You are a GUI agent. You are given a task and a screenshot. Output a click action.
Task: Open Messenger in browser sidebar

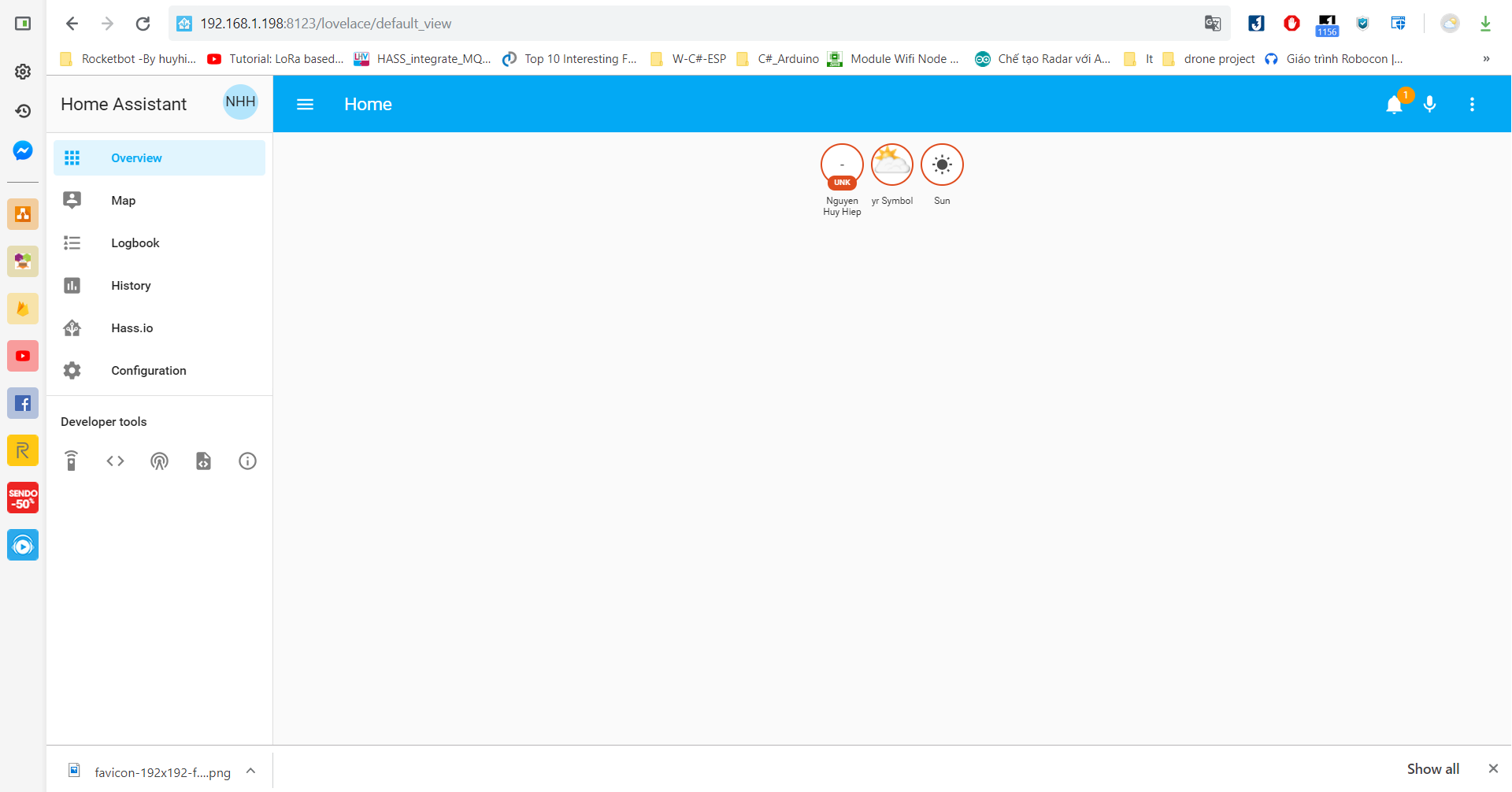click(x=23, y=150)
